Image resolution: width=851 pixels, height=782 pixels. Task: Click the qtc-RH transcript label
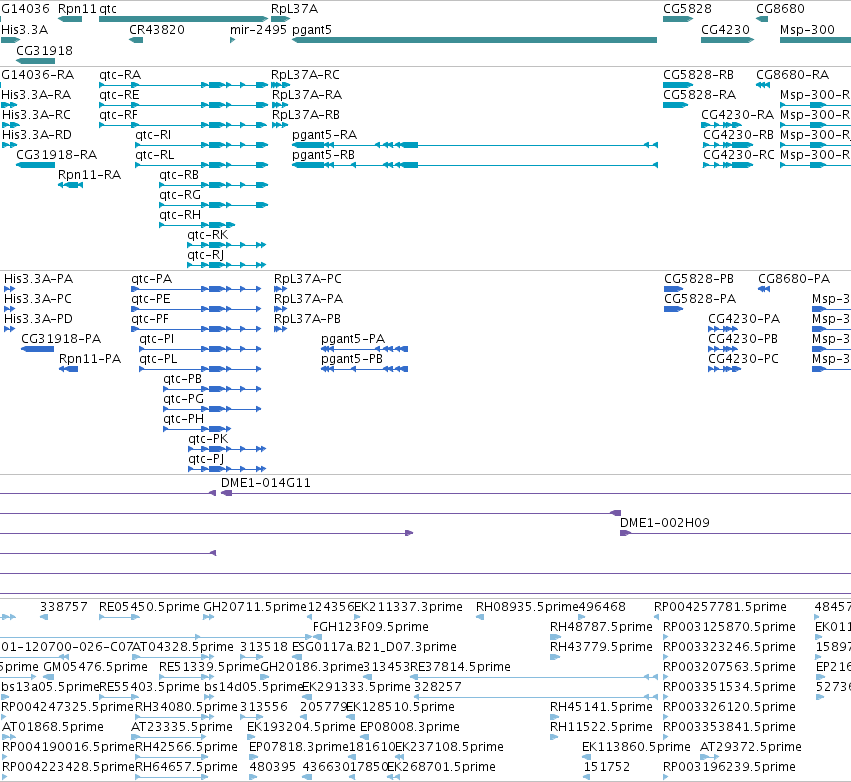(180, 215)
